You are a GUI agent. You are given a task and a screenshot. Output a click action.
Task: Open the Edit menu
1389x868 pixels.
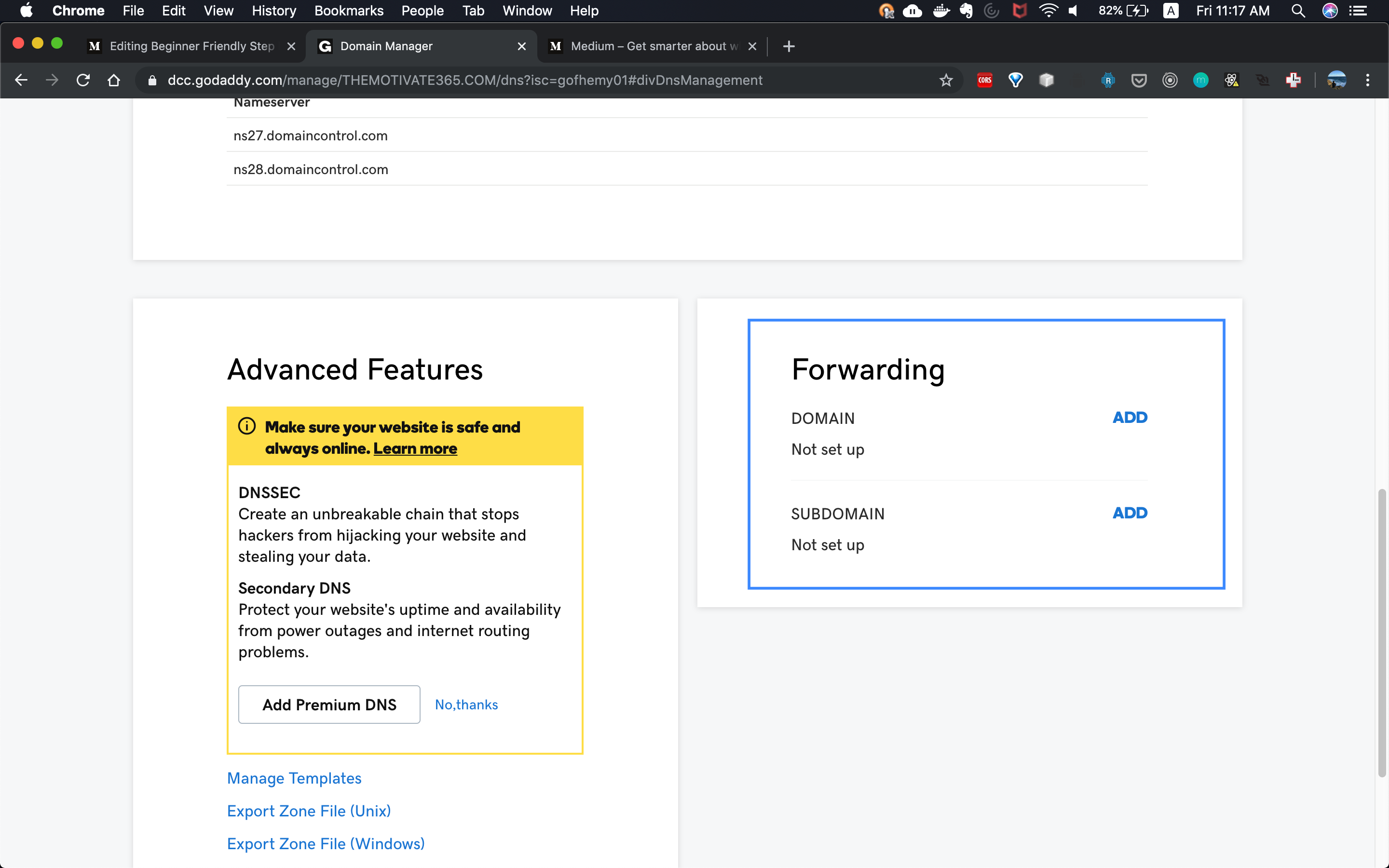tap(173, 11)
